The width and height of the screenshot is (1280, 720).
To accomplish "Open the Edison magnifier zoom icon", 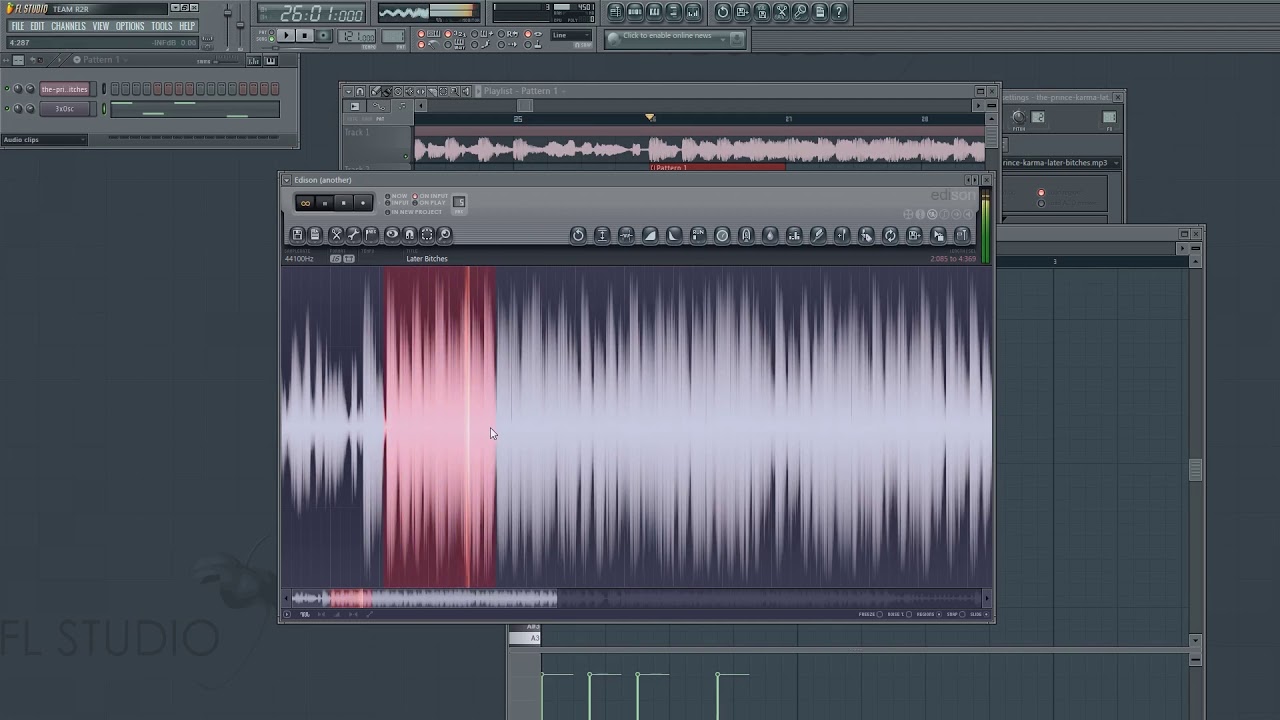I will click(445, 234).
